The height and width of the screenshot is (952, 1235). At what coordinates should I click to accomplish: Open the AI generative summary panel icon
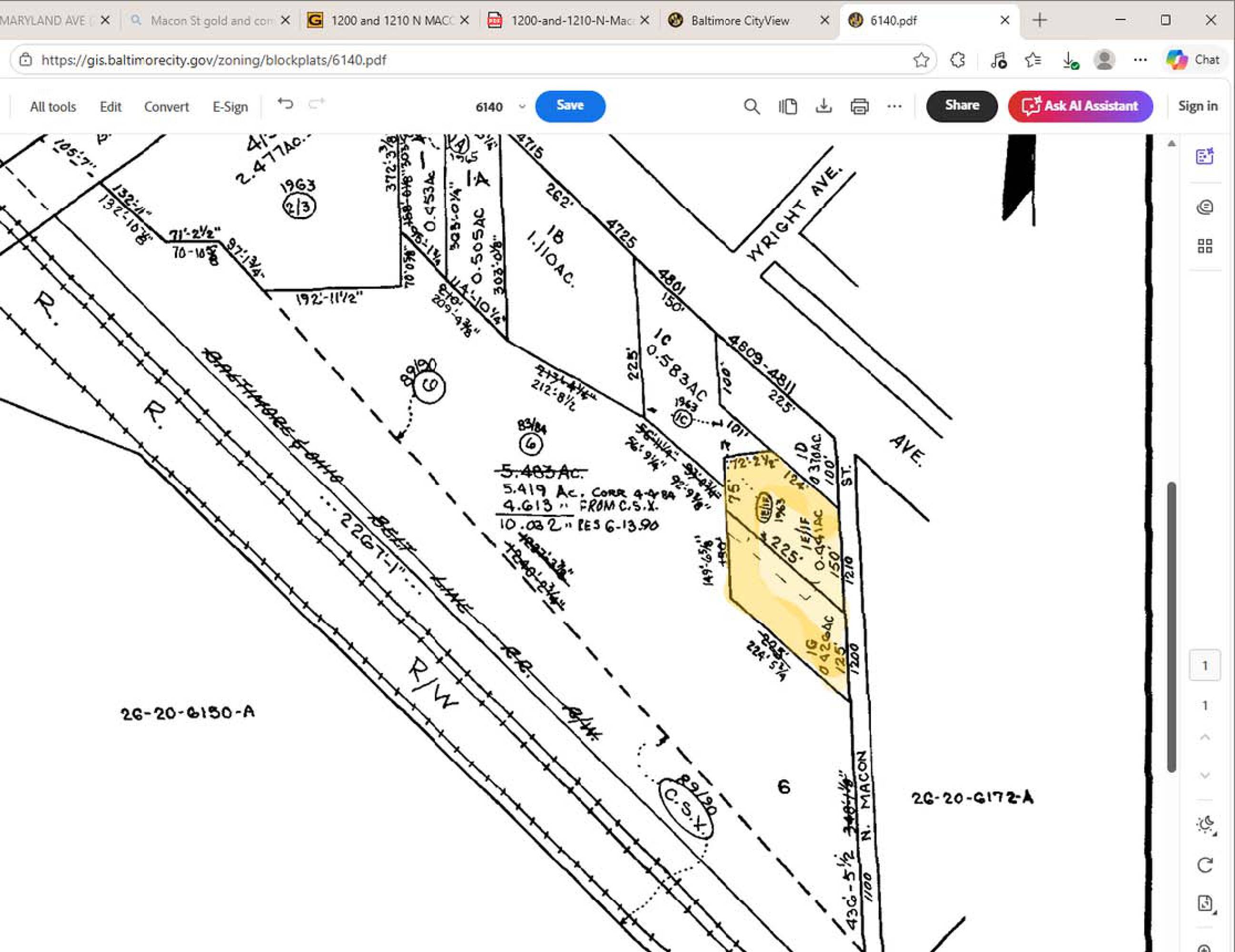tap(1205, 156)
